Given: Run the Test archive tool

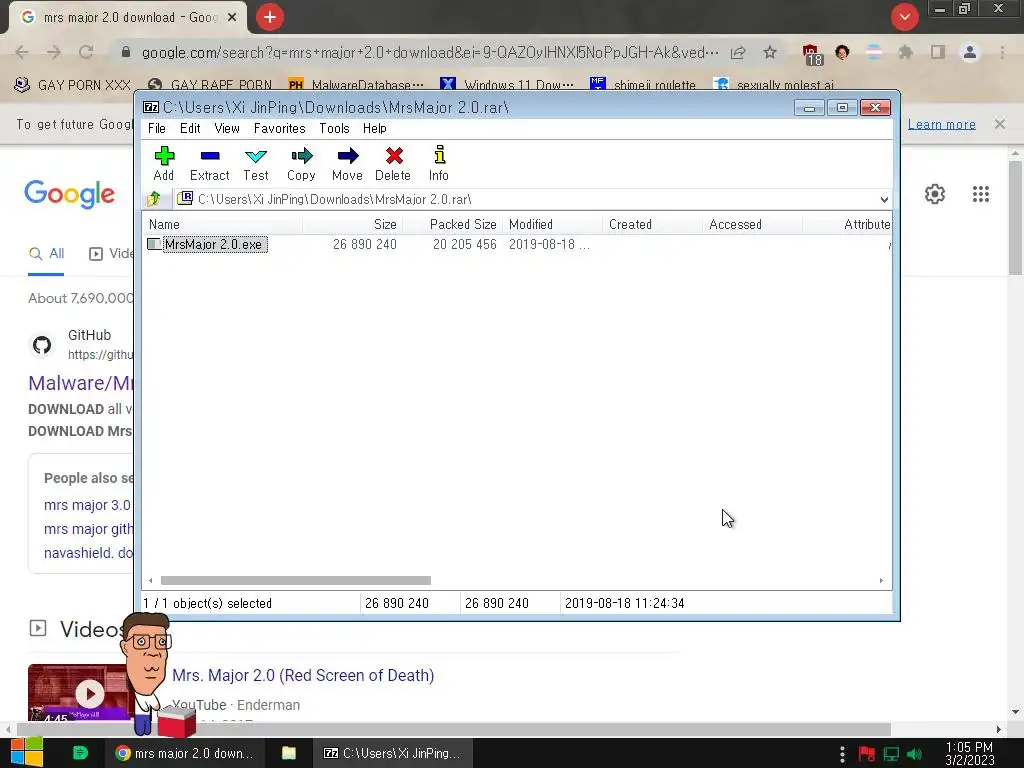Looking at the screenshot, I should 256,163.
